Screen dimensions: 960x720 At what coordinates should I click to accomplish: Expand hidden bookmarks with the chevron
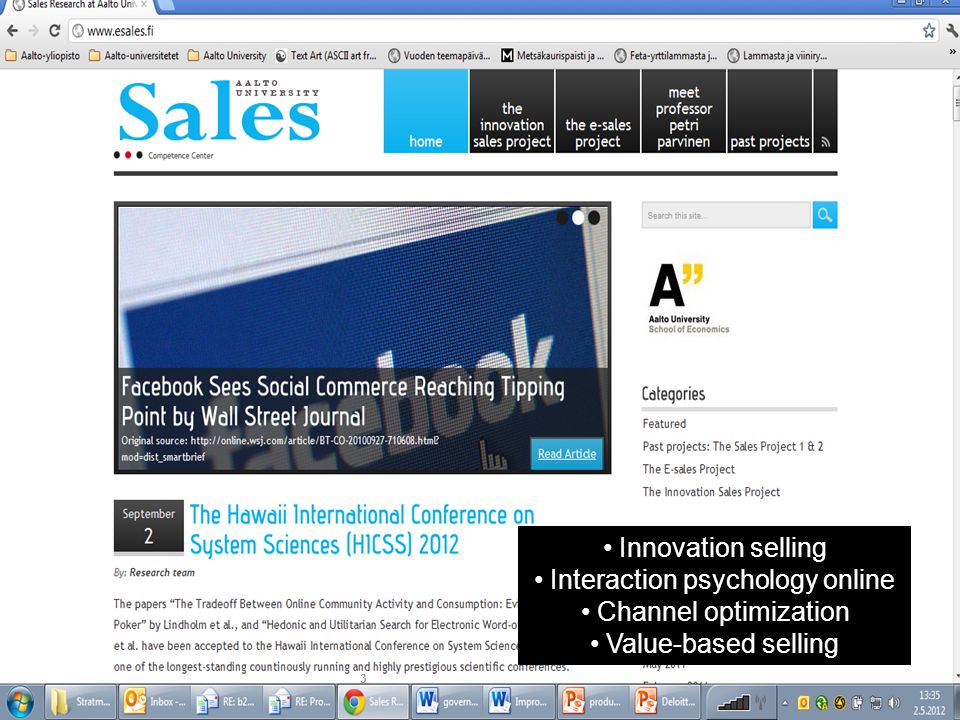[x=952, y=53]
